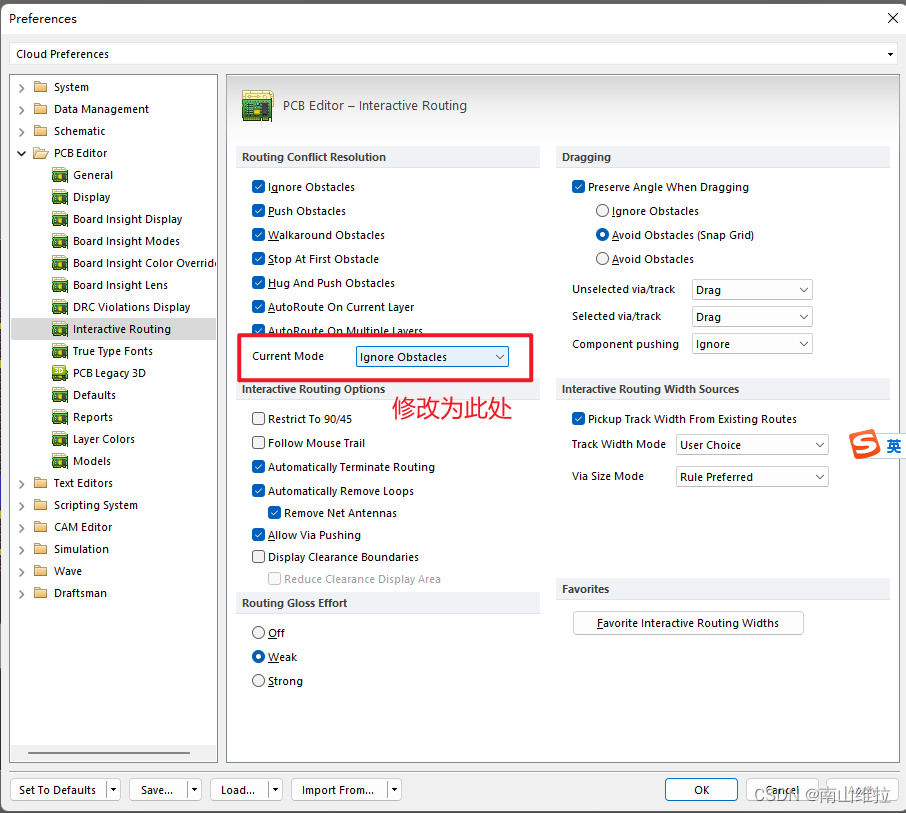Click the DRC Violations Display icon

click(60, 307)
